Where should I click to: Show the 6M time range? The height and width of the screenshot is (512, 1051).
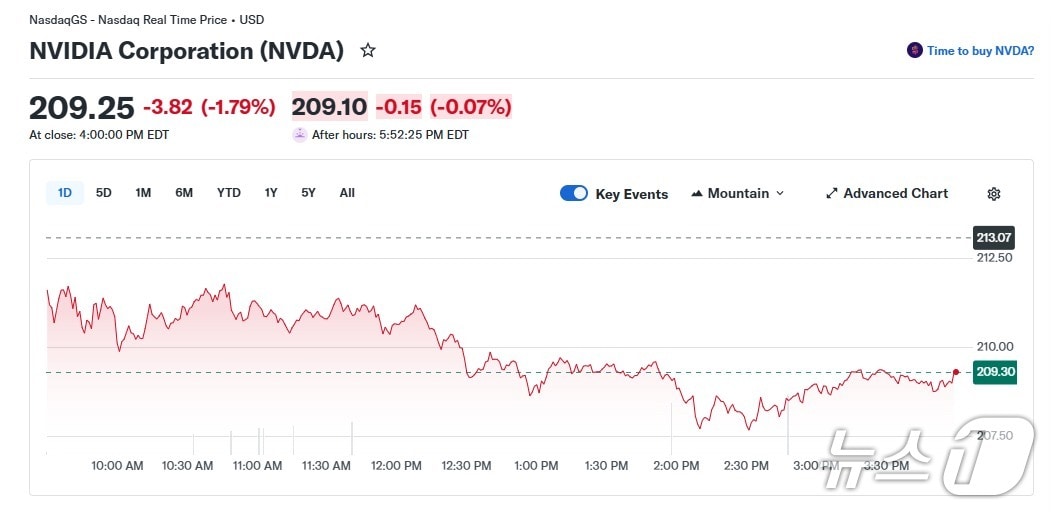coord(184,193)
